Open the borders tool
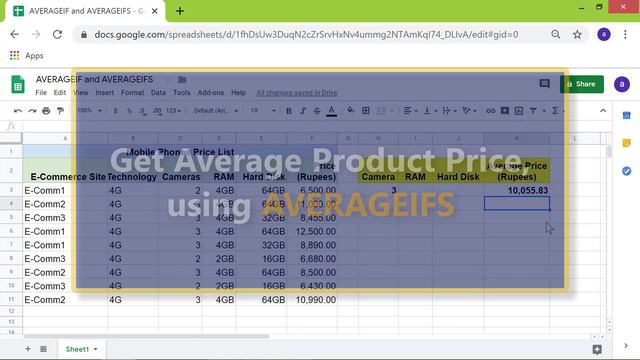Viewport: 640px width, 360px height. (366, 111)
